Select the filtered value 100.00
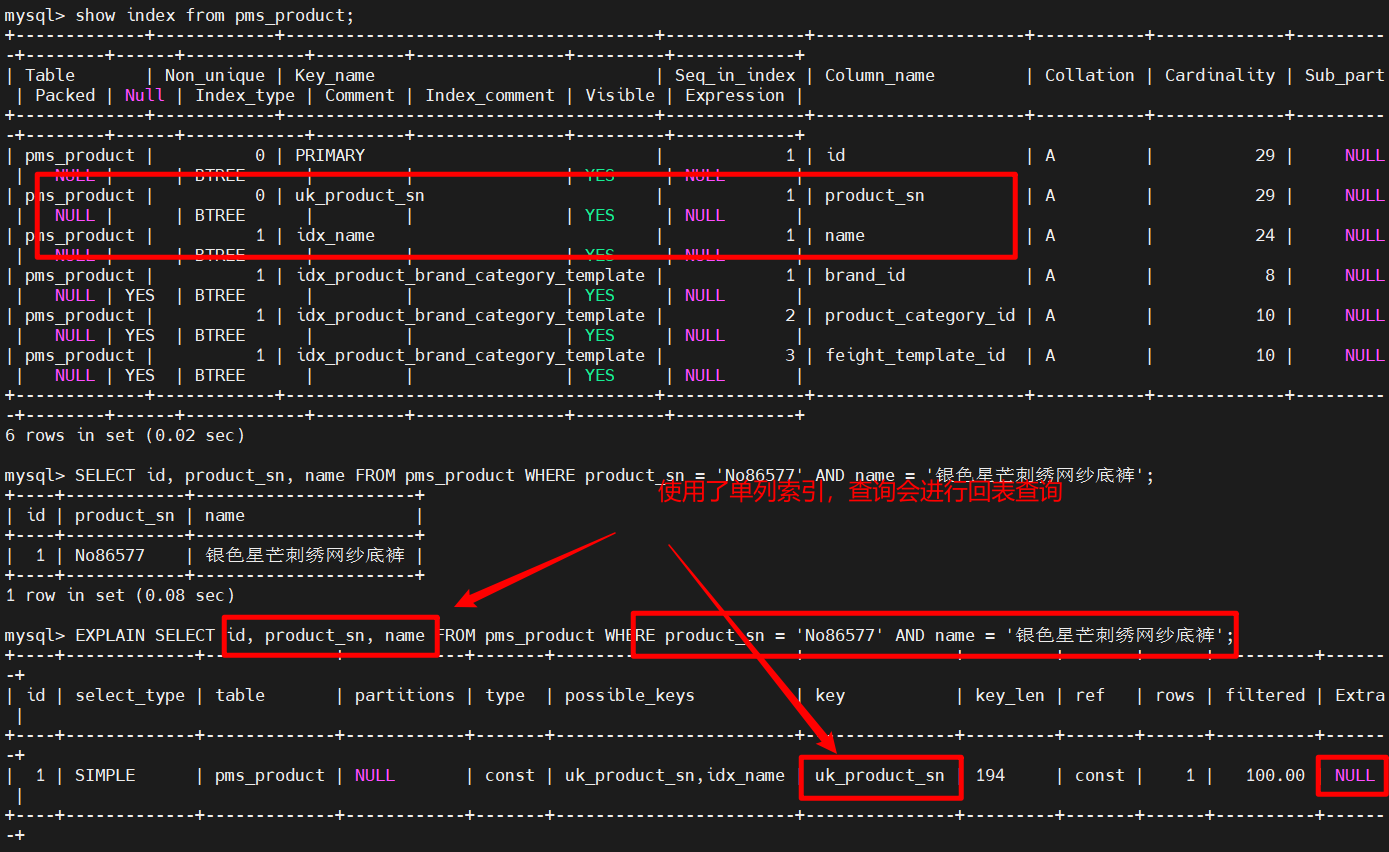 point(1275,776)
